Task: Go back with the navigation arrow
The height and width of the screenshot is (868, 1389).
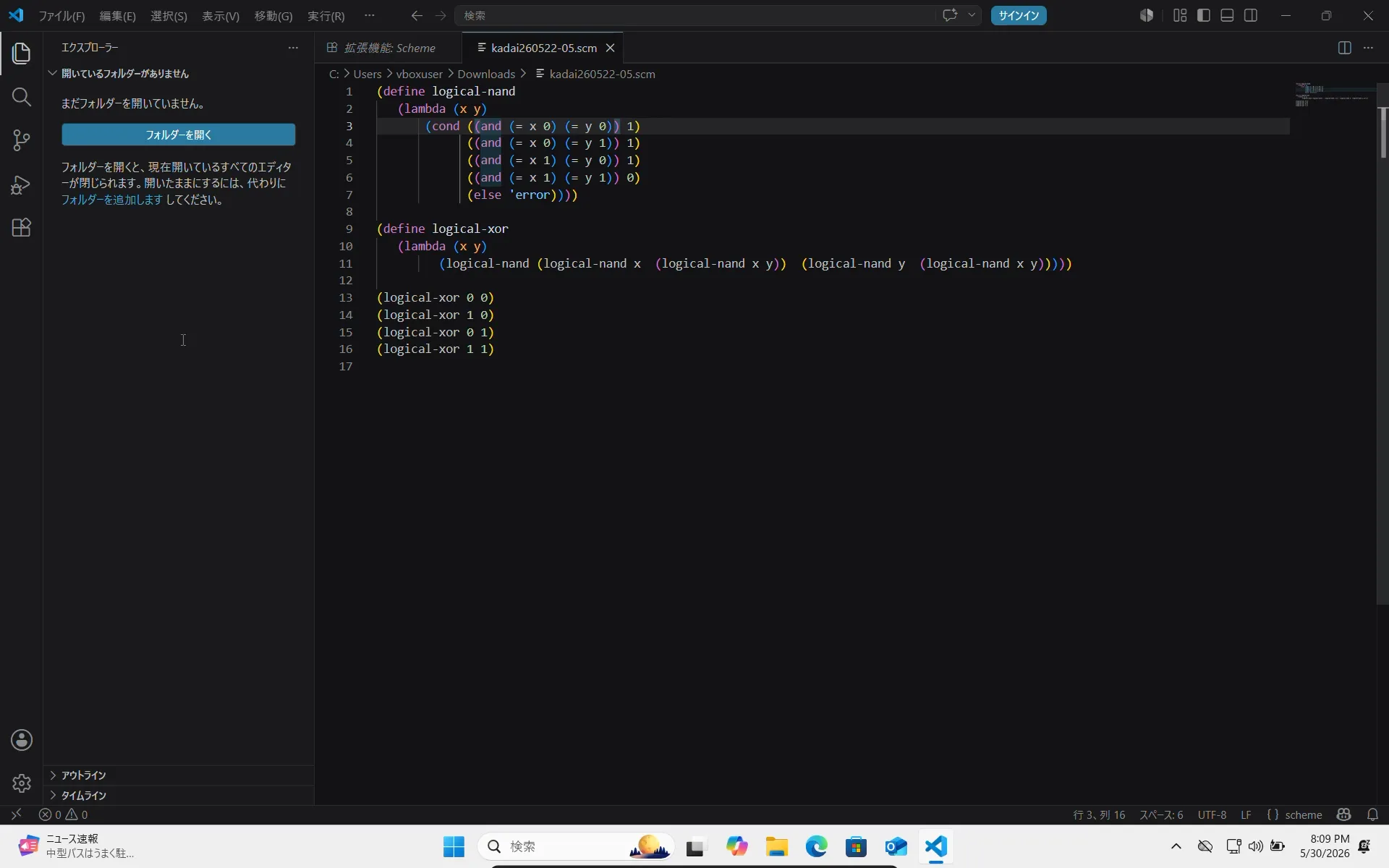Action: [417, 15]
